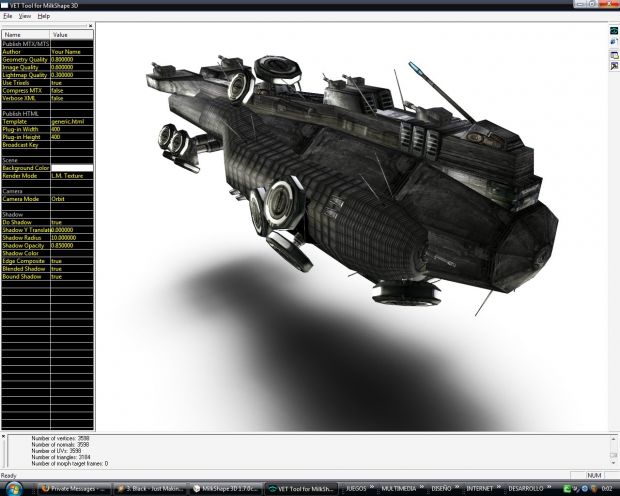The image size is (620, 496).
Task: Toggle Use Trixels 'true' value
Action: [x=72, y=83]
